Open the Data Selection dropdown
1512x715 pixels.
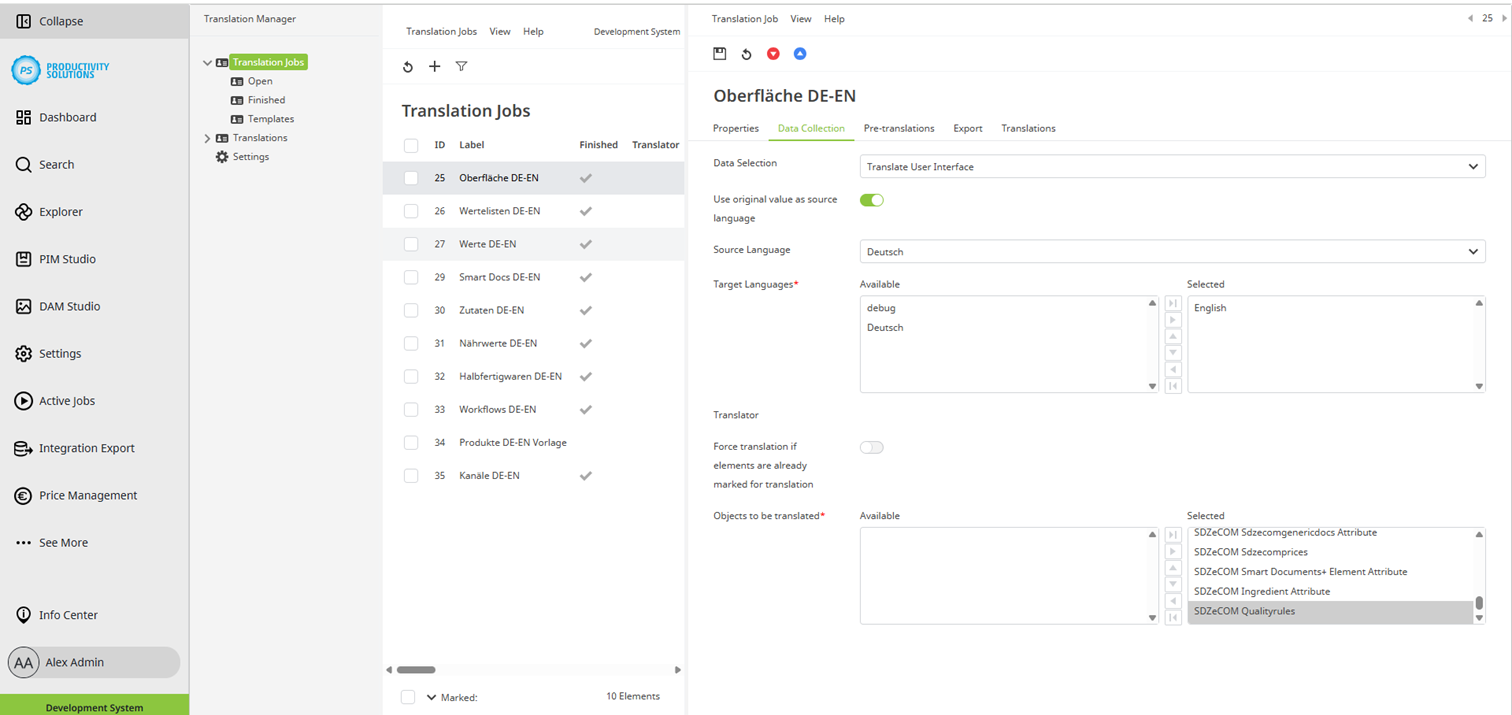pos(1172,167)
